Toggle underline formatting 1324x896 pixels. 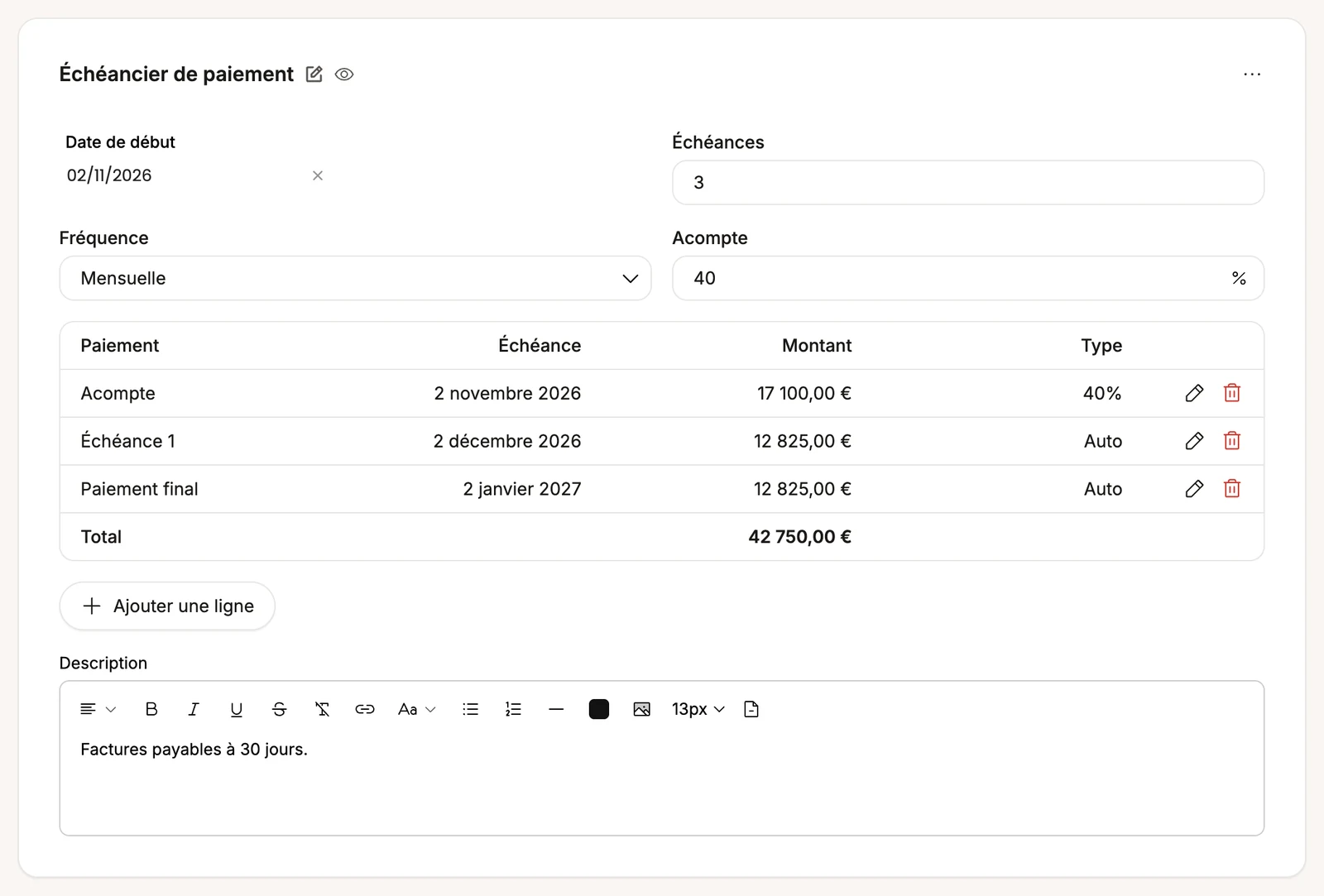[x=237, y=709]
